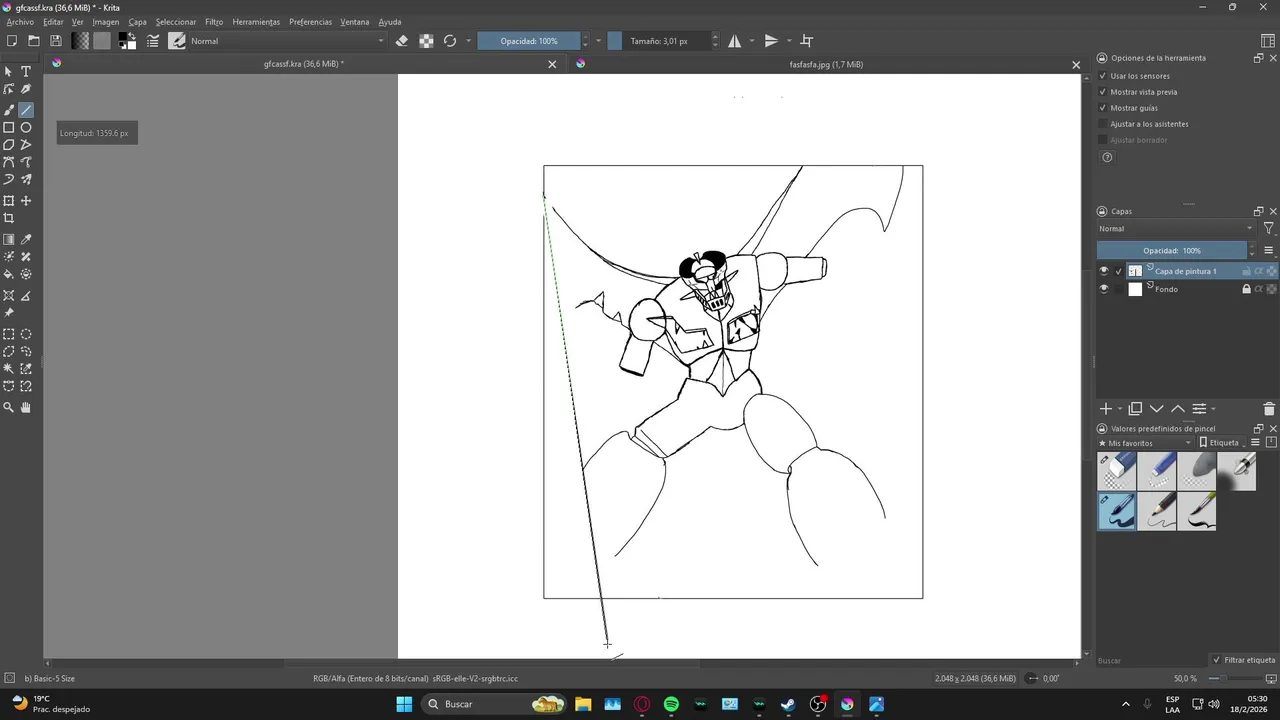Screen dimensions: 1280x720
Task: Toggle eraser mode in toolbar
Action: click(x=402, y=41)
